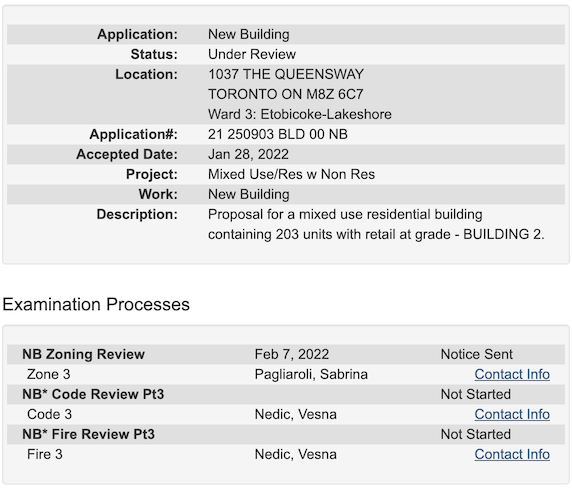
Task: Click Not Started status for Code Review
Action: tap(476, 394)
